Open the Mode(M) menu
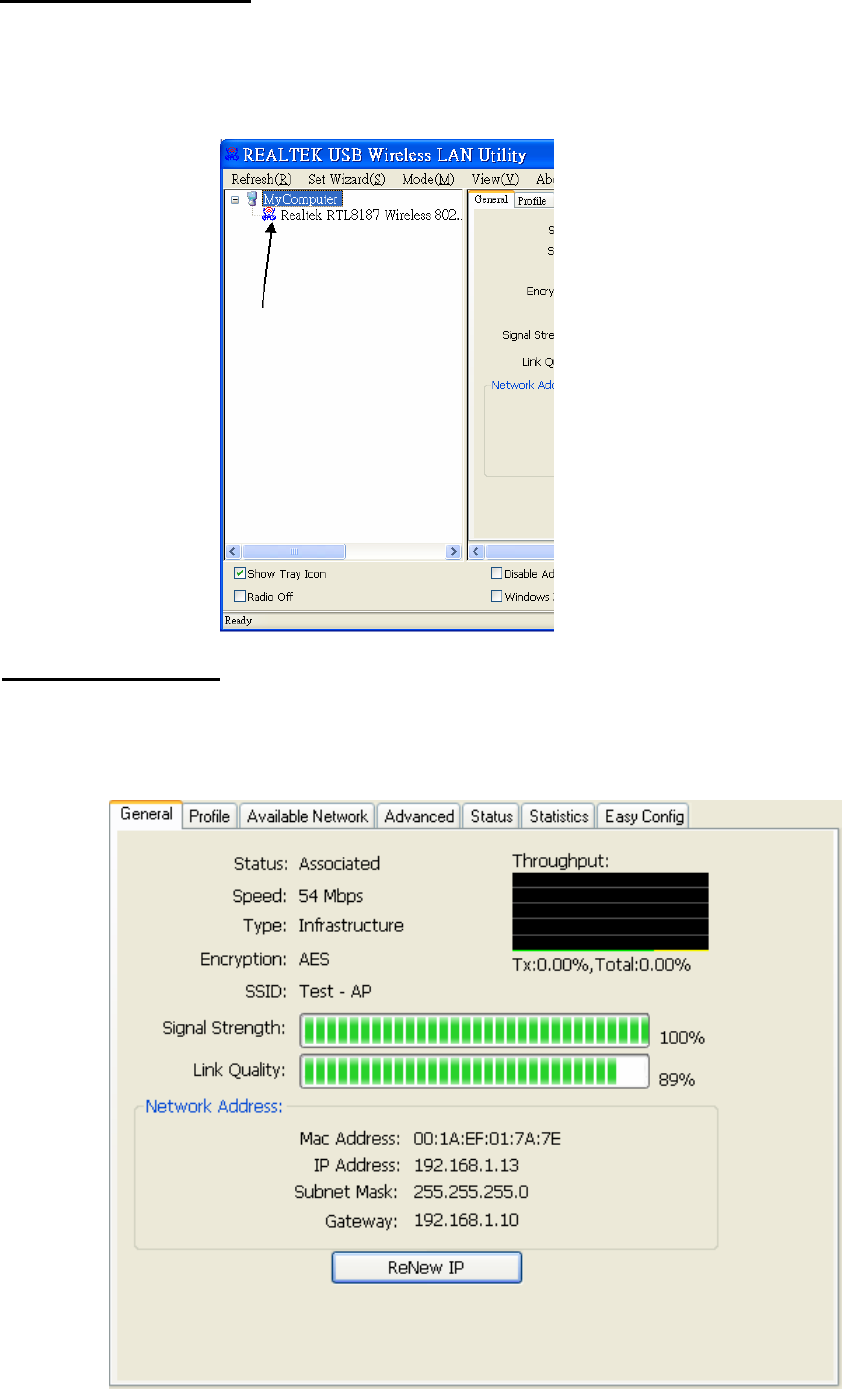The width and height of the screenshot is (842, 1389). click(428, 179)
